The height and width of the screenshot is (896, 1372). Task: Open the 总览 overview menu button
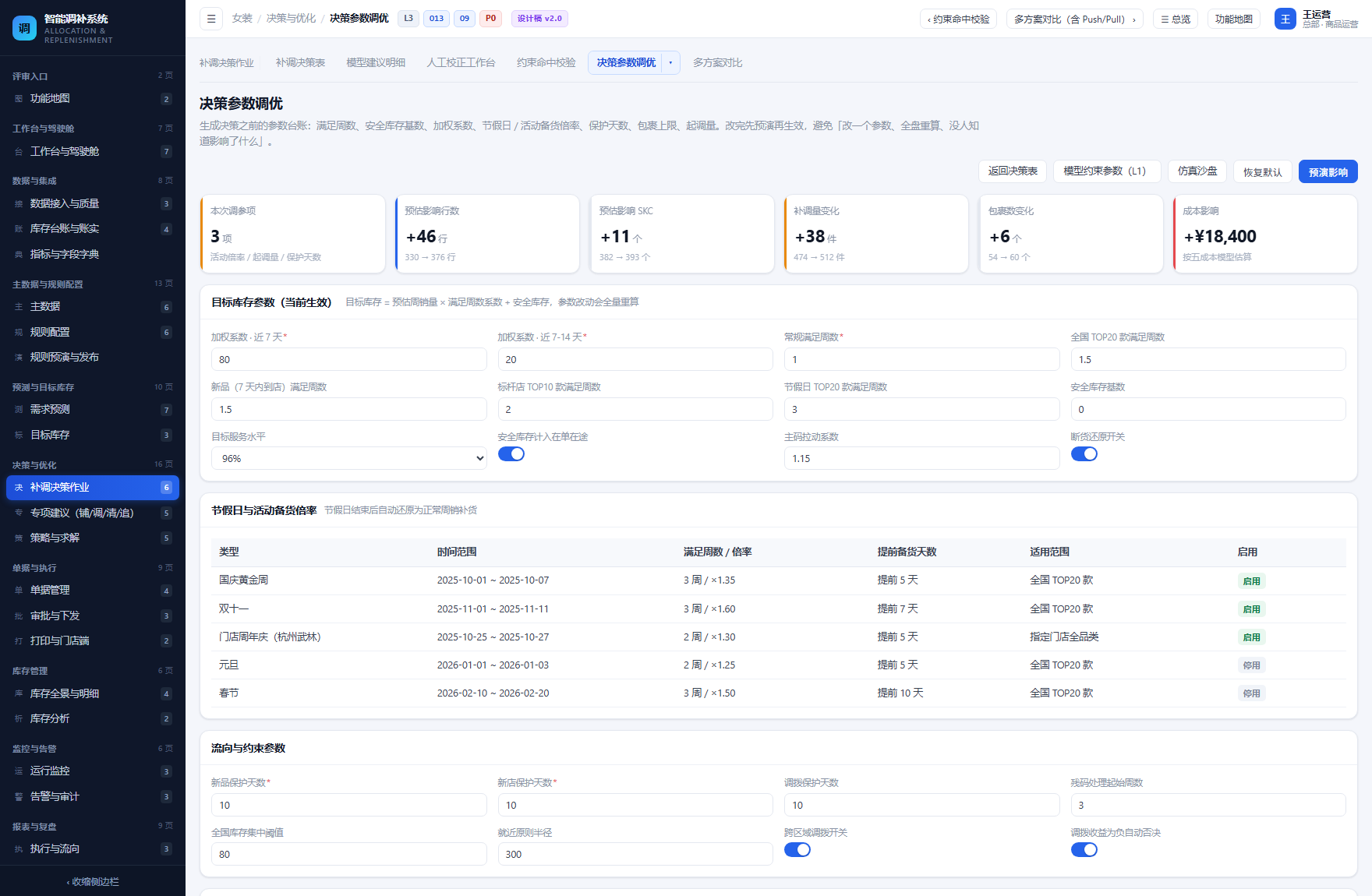tap(1176, 19)
